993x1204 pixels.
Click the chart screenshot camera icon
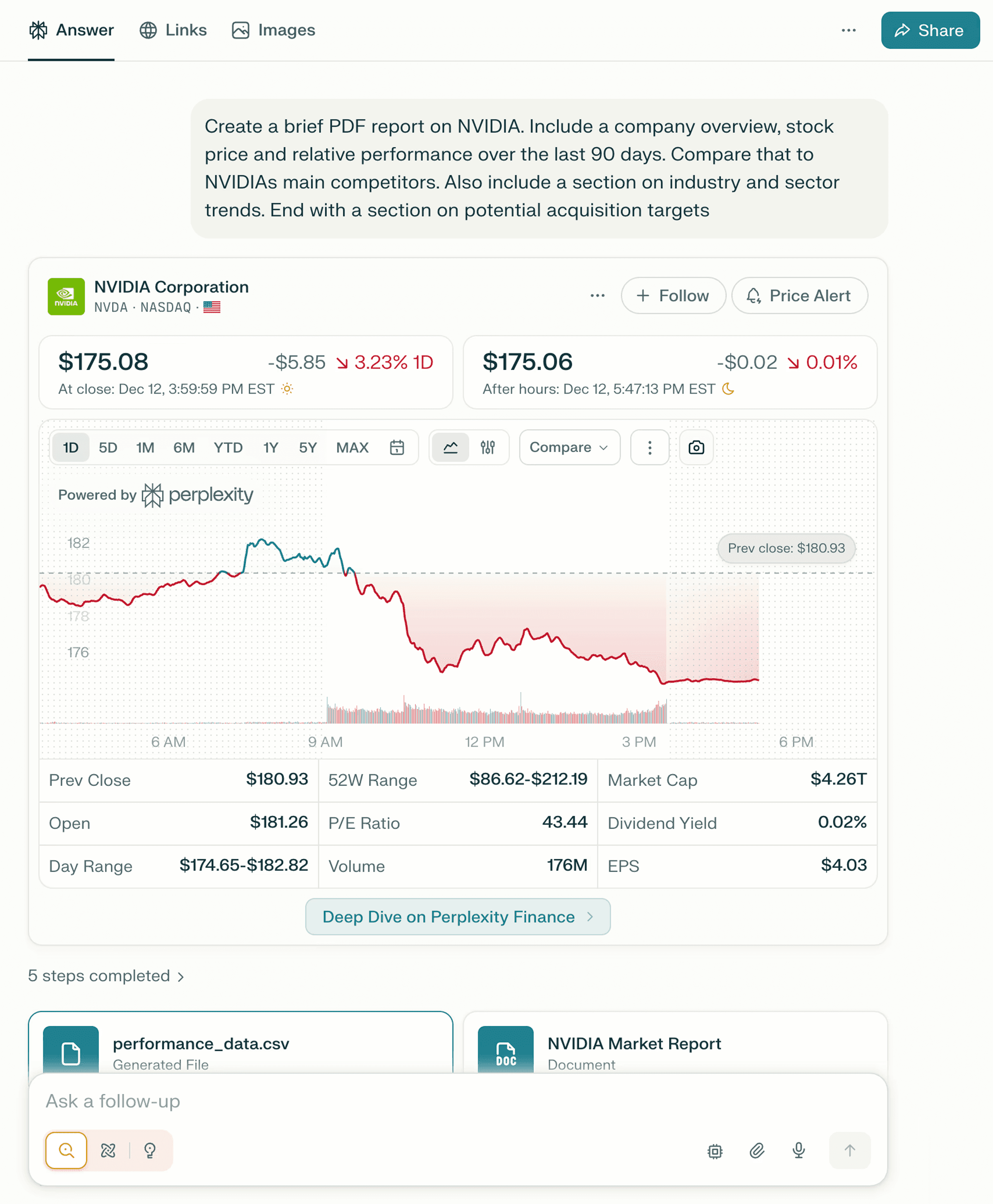click(x=696, y=447)
